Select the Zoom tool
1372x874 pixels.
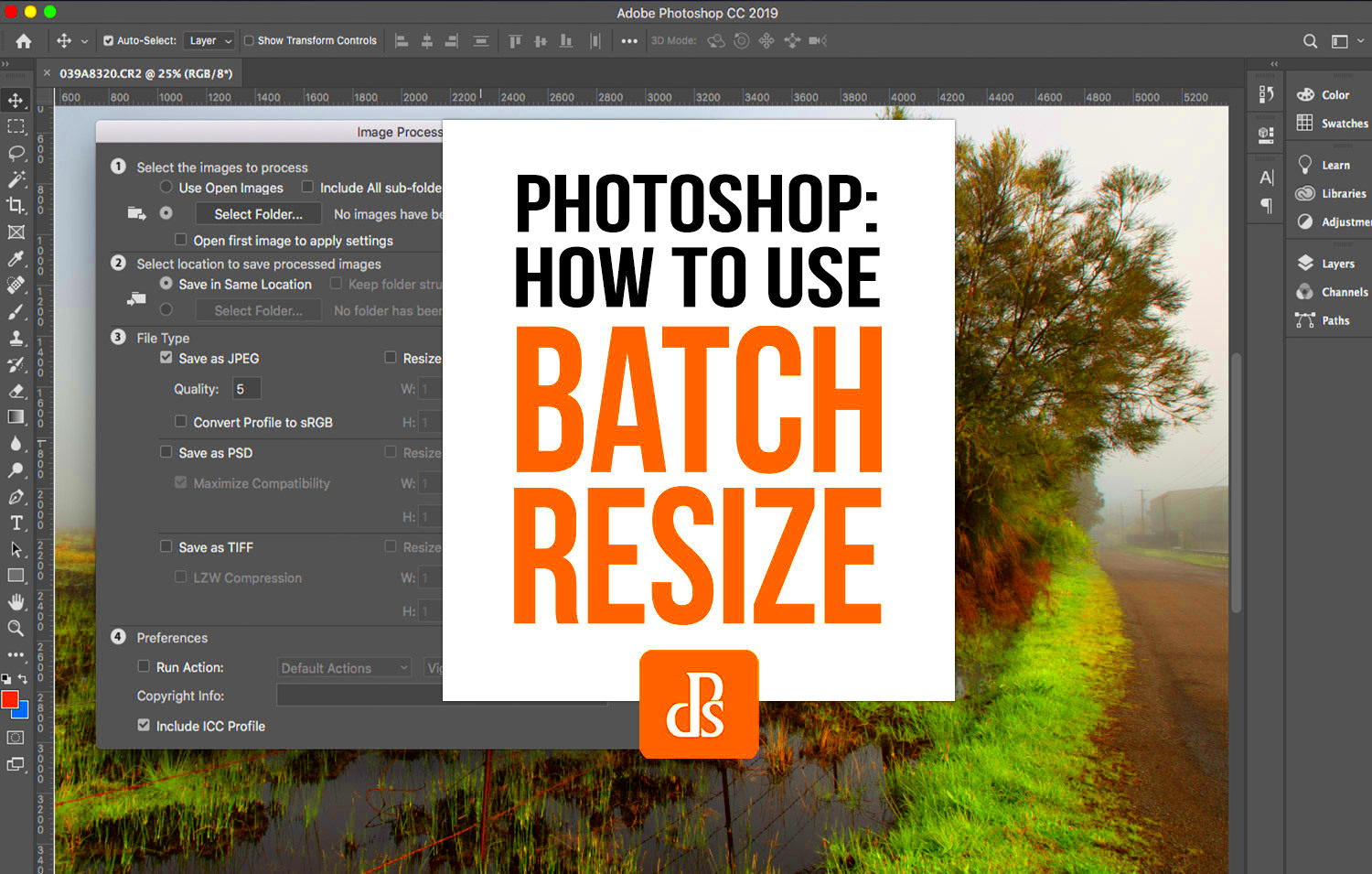(16, 629)
